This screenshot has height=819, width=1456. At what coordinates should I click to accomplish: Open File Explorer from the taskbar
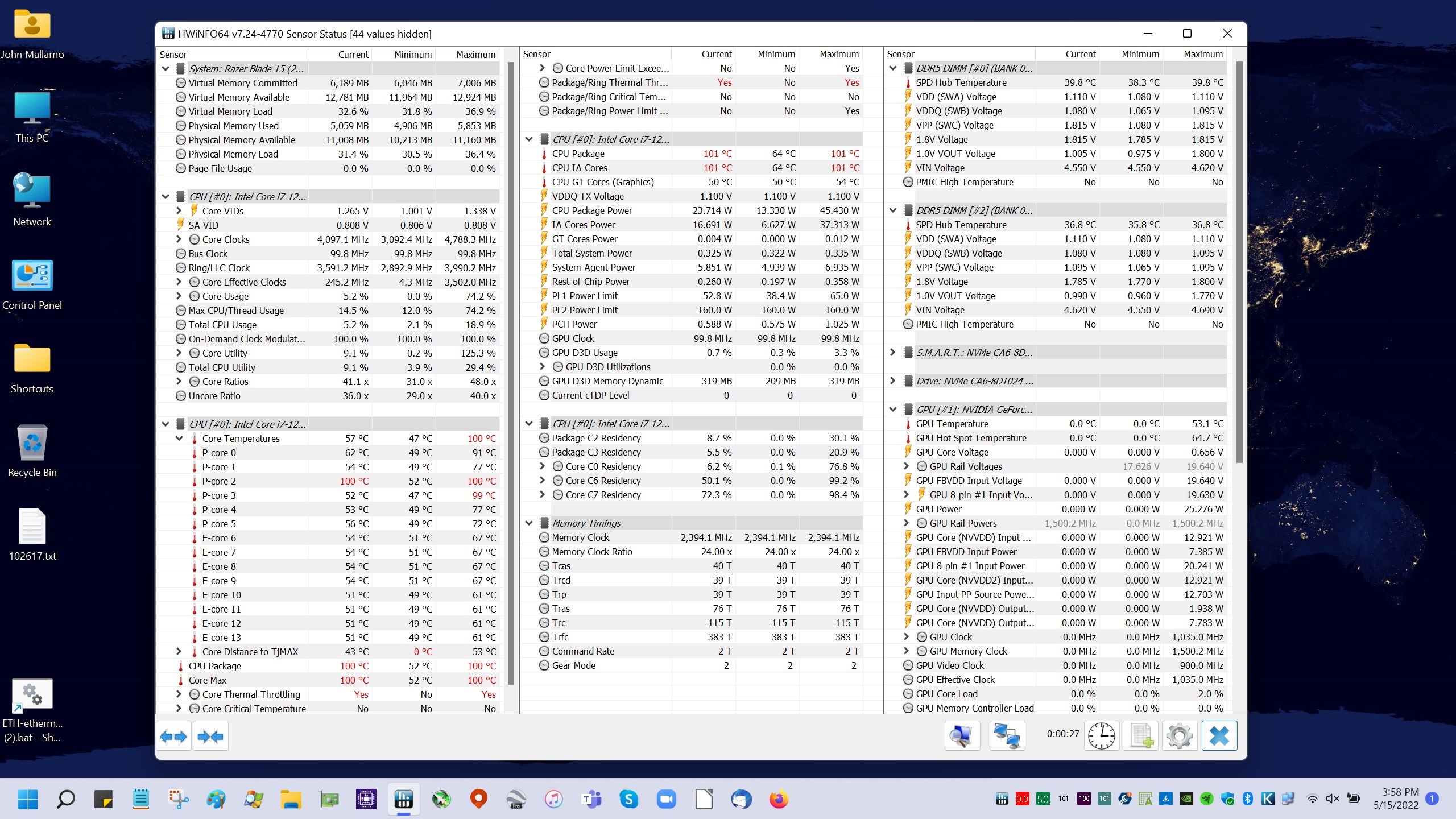point(291,799)
